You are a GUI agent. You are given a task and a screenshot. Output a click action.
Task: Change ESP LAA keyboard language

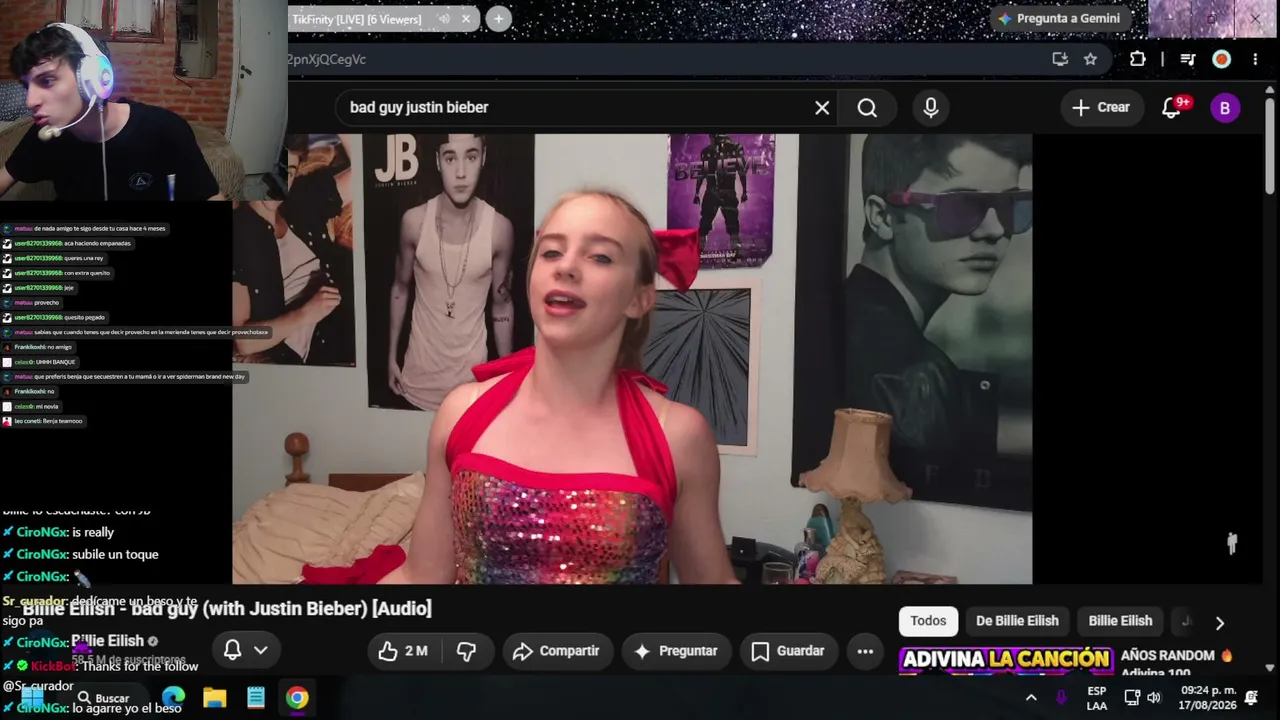1097,698
